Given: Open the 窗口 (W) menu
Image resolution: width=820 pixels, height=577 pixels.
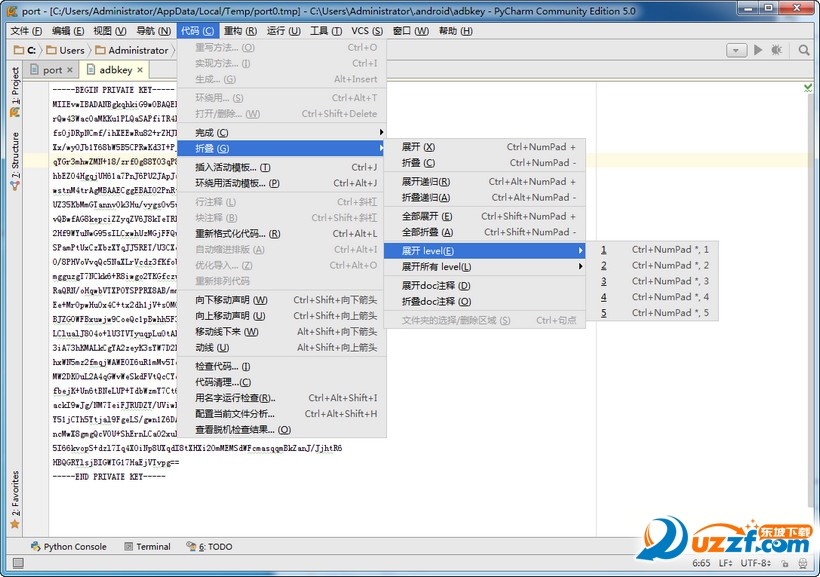Looking at the screenshot, I should pos(411,31).
